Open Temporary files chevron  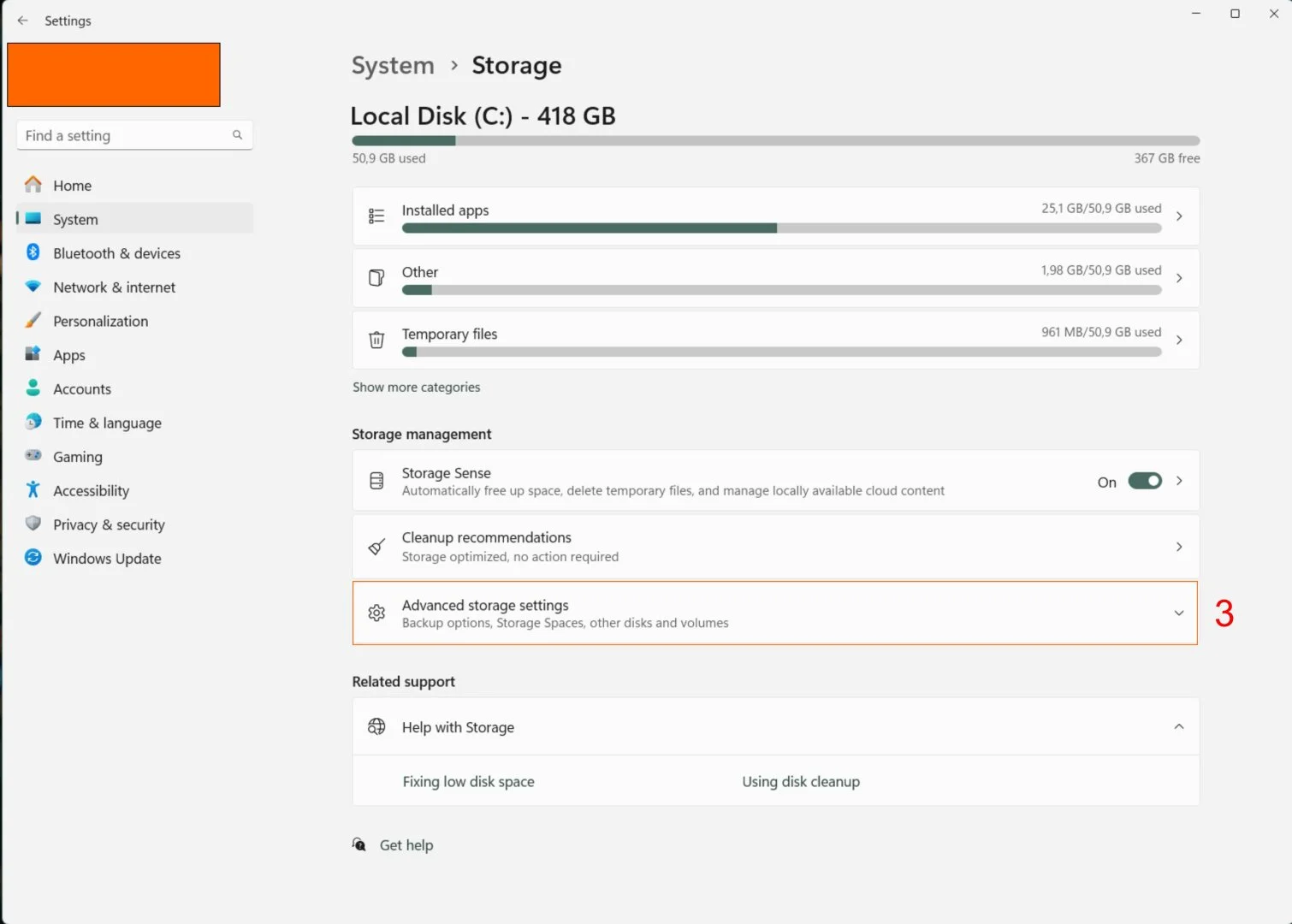coord(1179,340)
